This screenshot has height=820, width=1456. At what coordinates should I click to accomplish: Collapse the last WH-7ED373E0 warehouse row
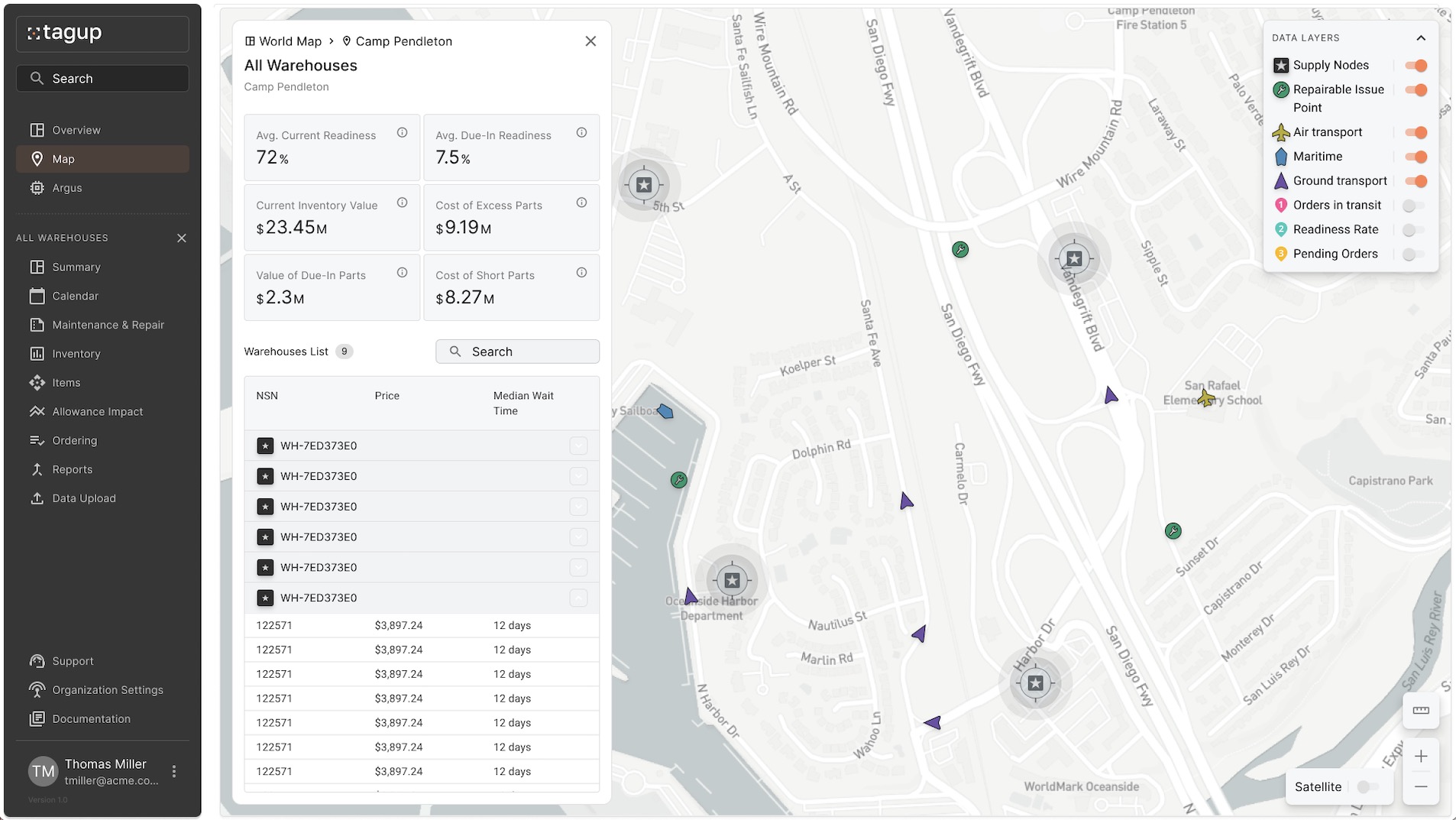pos(578,598)
